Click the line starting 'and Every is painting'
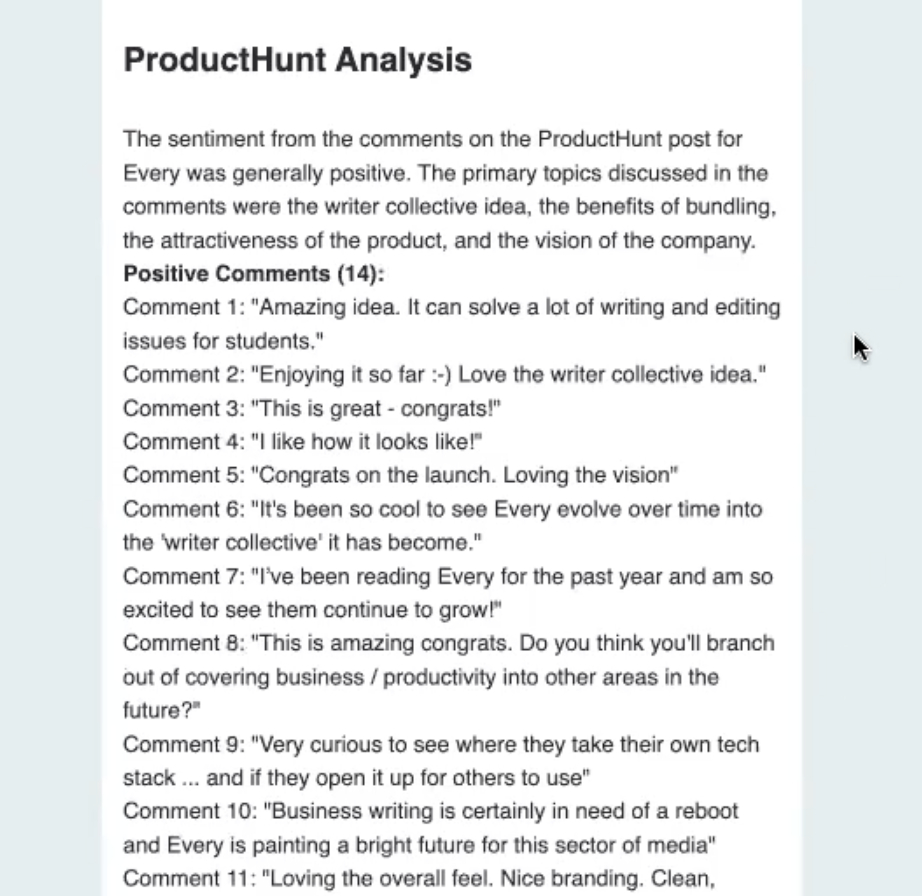 coord(419,846)
